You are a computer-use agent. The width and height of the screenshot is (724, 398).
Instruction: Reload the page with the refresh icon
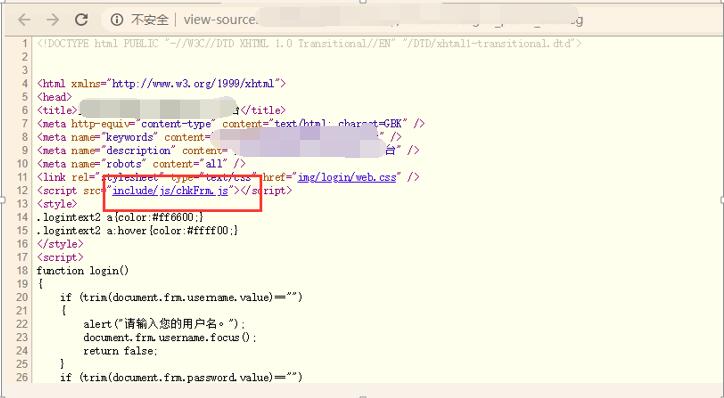tap(82, 19)
